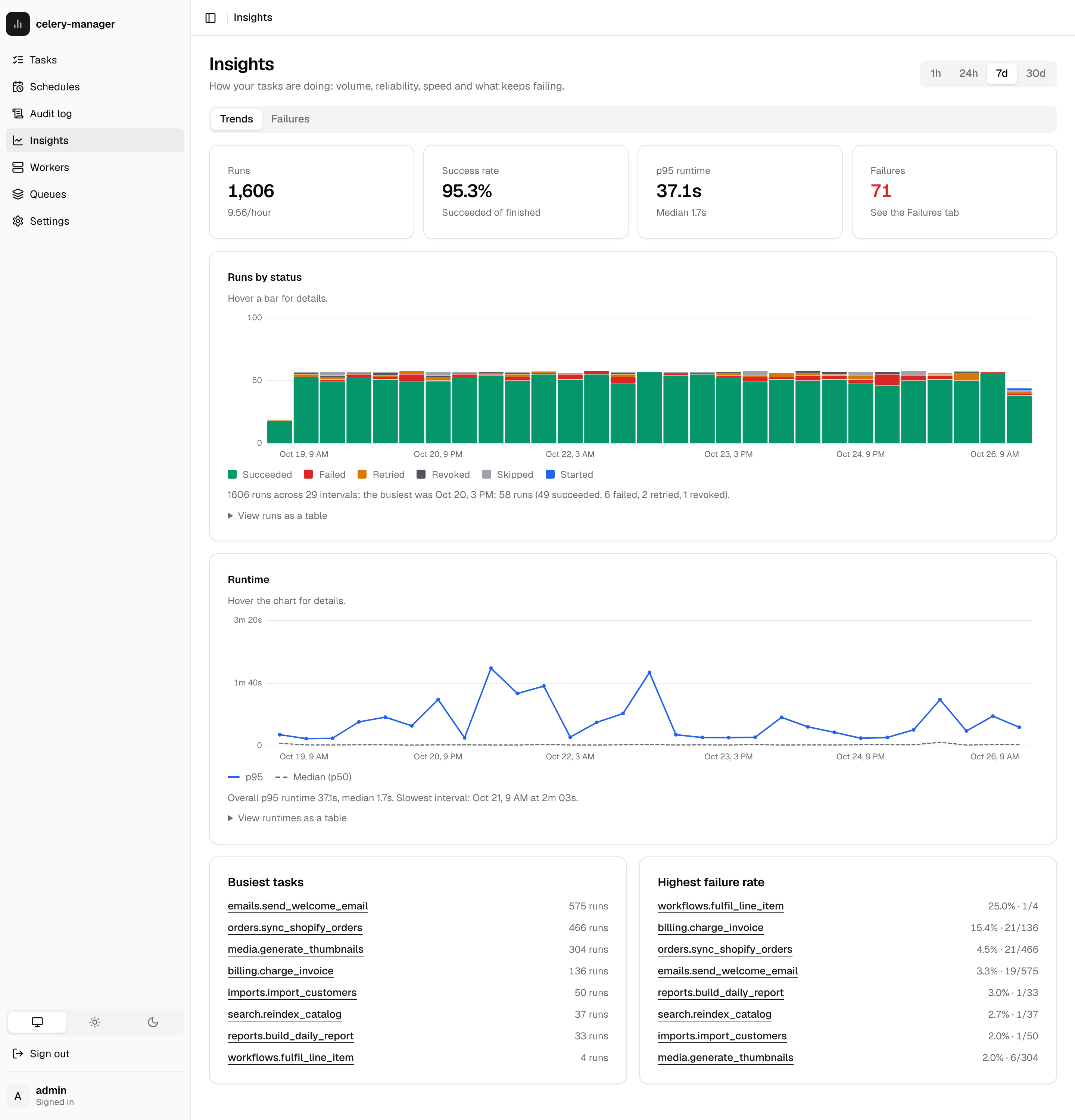Click the Sign out arrow icon

[x=18, y=1054]
